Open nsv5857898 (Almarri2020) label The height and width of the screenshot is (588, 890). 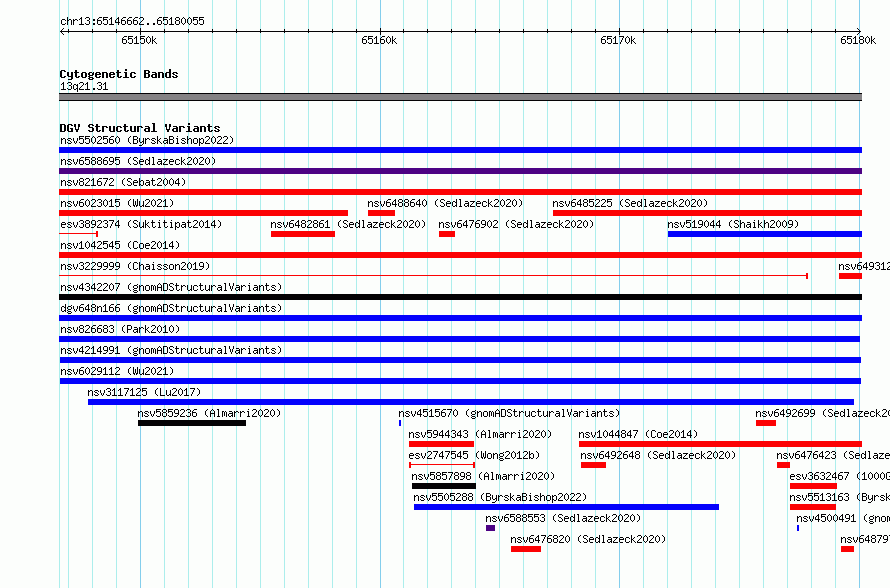pyautogui.click(x=483, y=476)
